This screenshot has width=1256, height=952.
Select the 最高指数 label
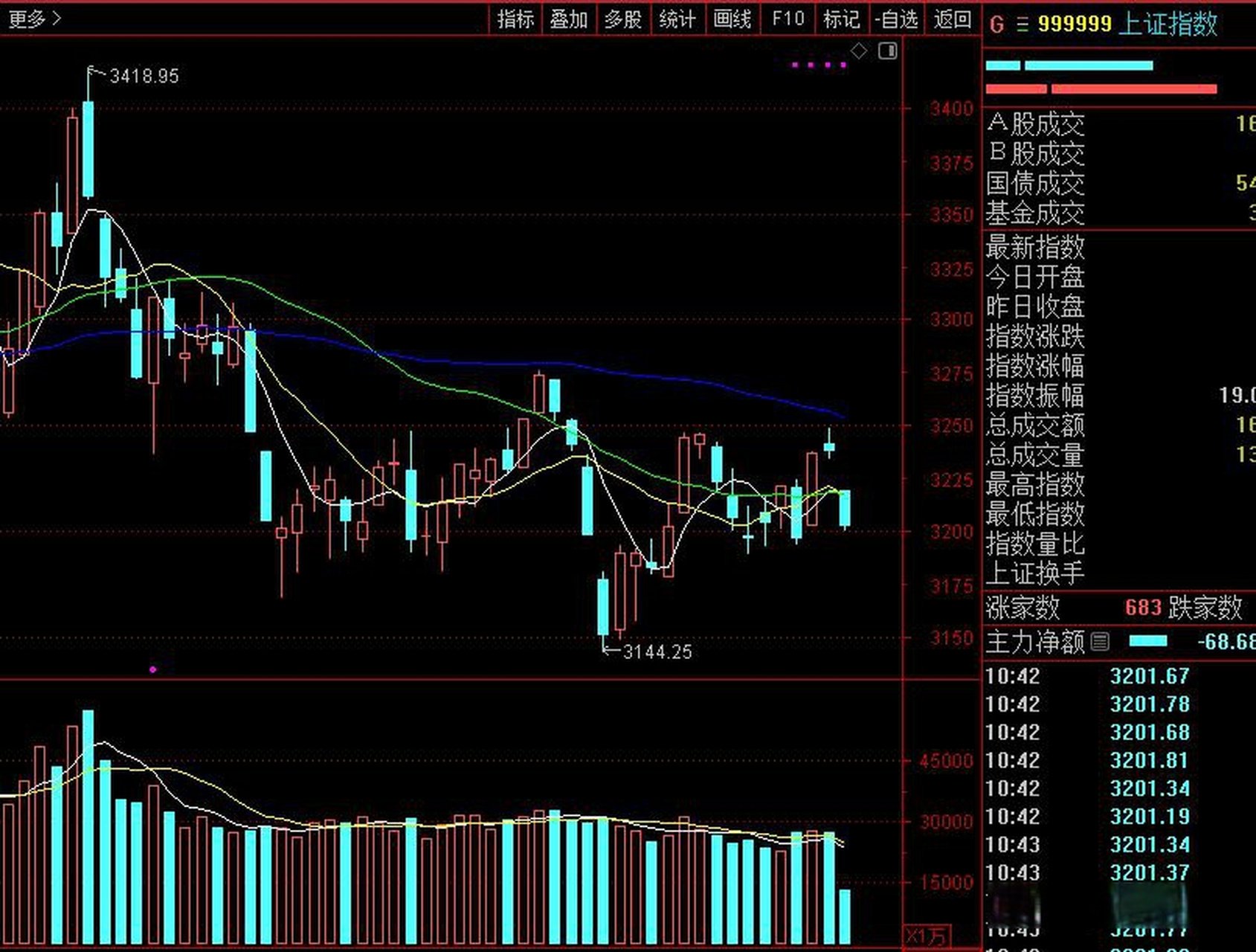[1035, 485]
